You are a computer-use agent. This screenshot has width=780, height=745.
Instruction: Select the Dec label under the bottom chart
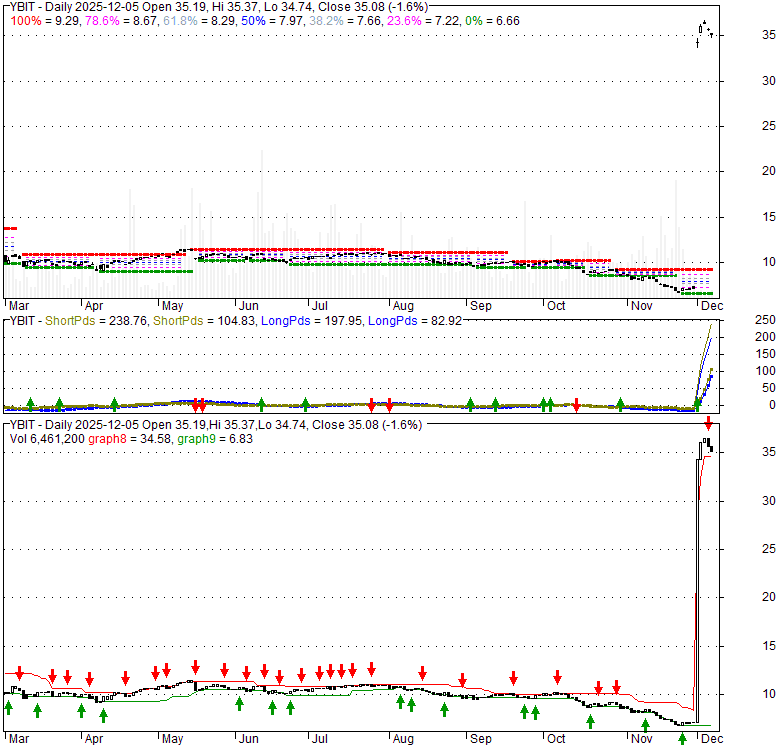pos(712,739)
